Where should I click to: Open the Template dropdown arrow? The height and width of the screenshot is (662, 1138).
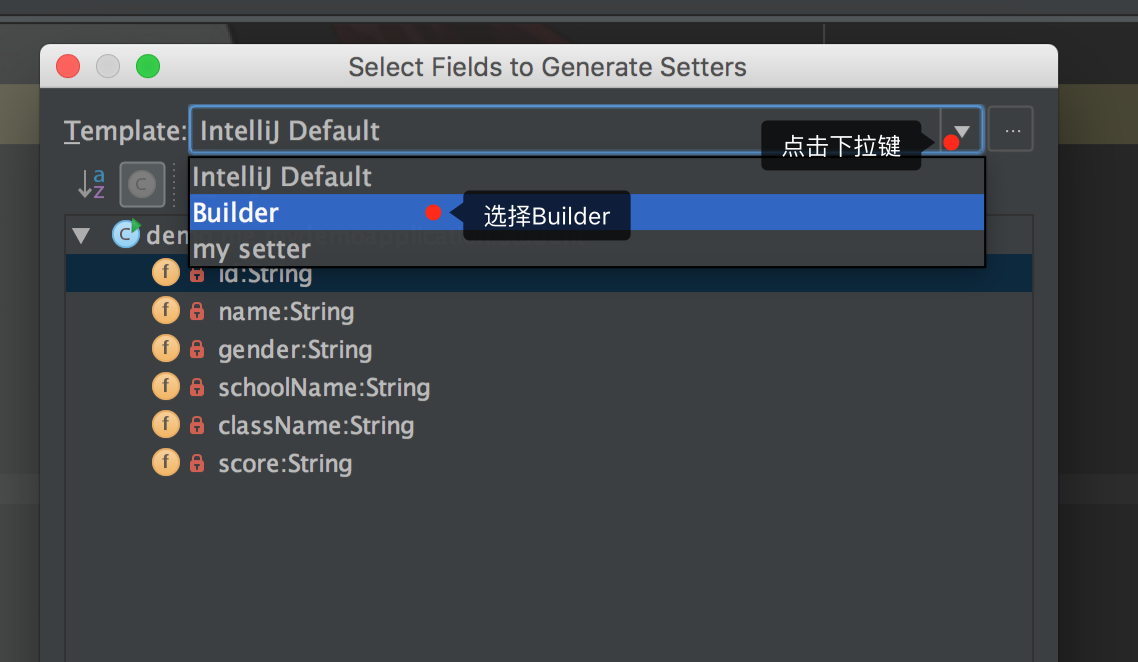click(961, 131)
